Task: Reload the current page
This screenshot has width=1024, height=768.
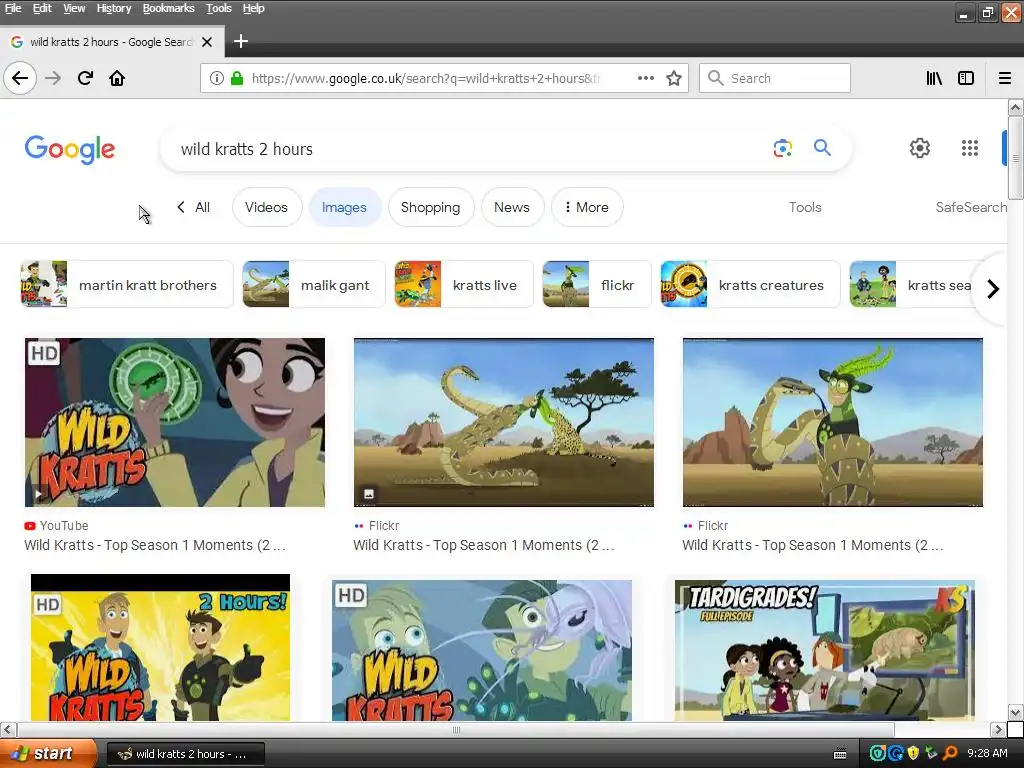Action: click(85, 78)
